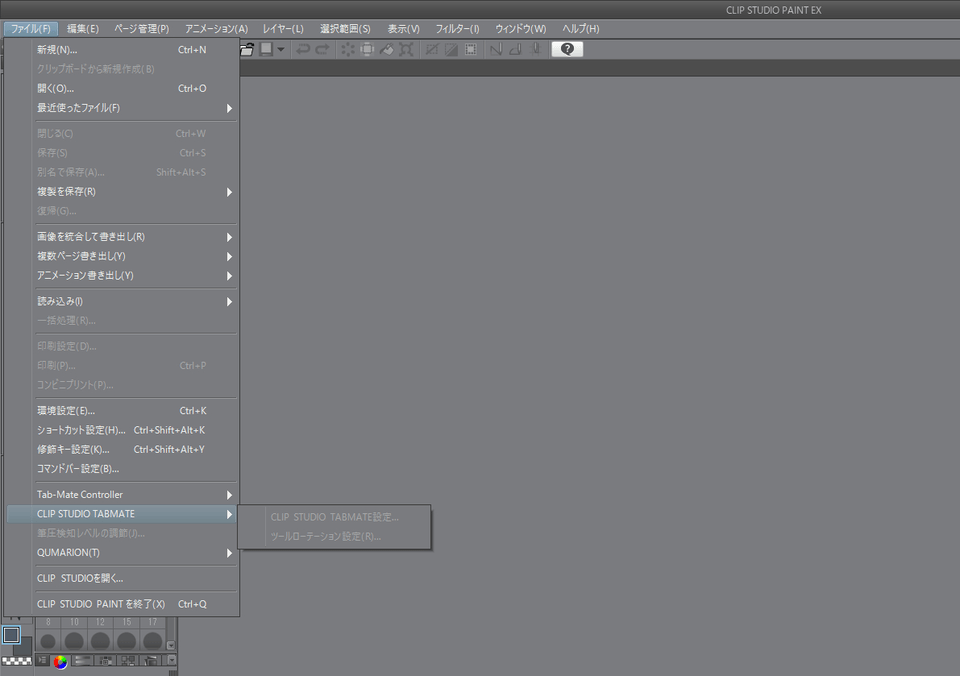Select the Color Set palette icon
The width and height of the screenshot is (960, 676).
point(106,660)
